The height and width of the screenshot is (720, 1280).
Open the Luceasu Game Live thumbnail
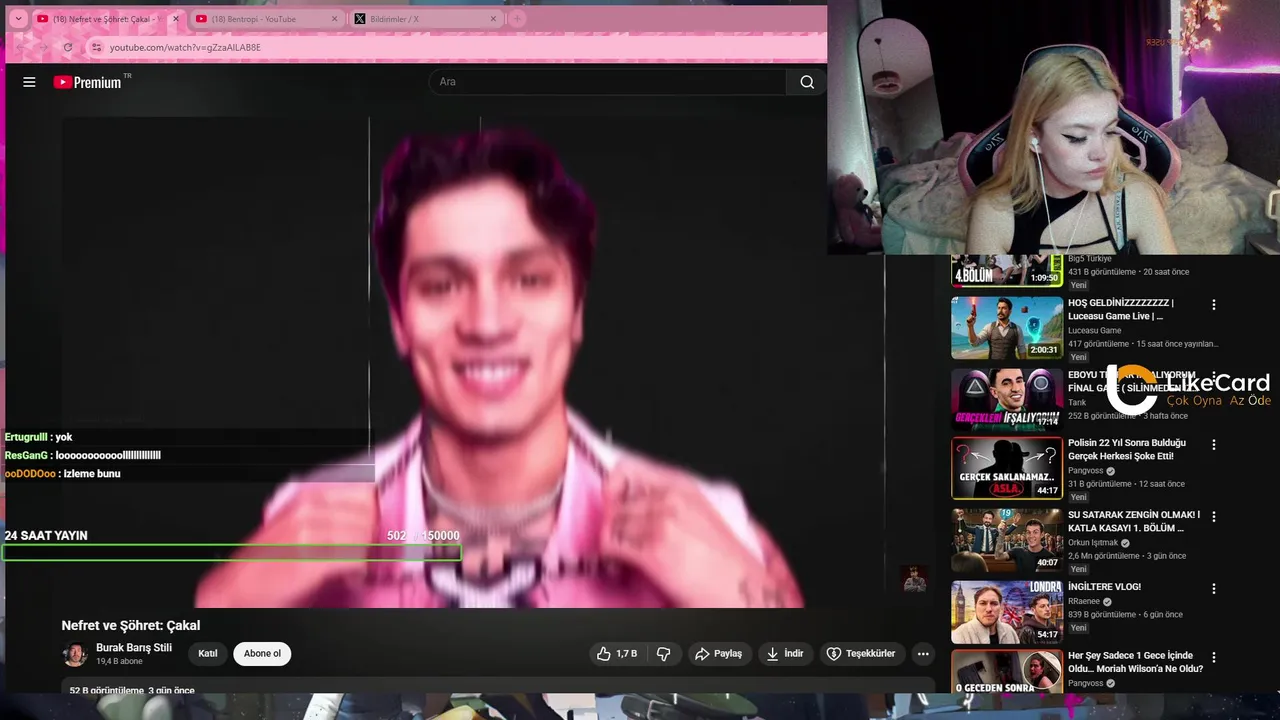(x=1007, y=327)
